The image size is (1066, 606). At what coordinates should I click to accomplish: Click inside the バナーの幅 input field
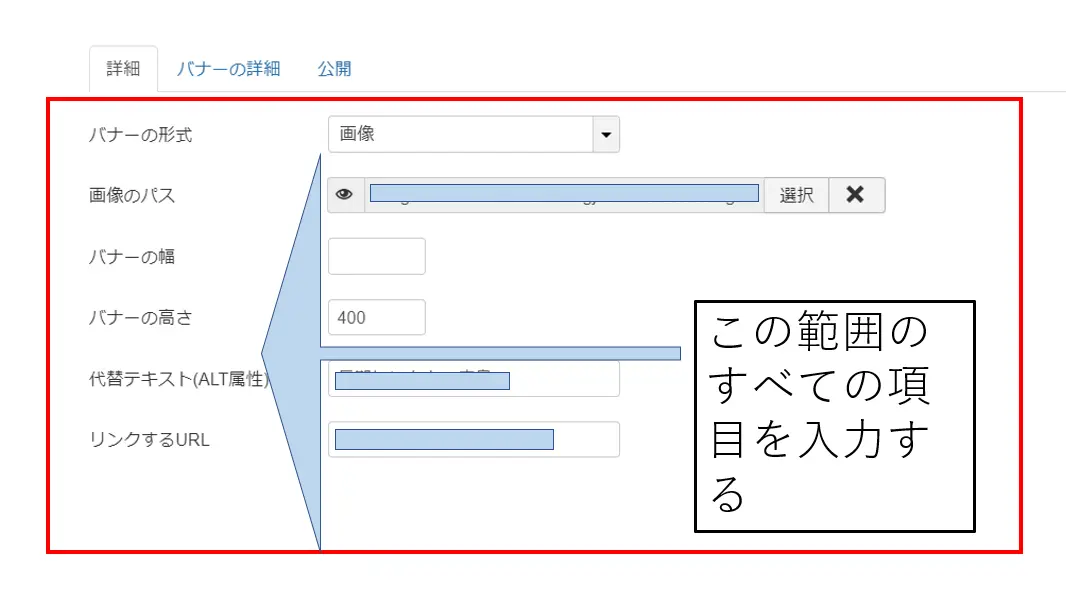coord(376,256)
